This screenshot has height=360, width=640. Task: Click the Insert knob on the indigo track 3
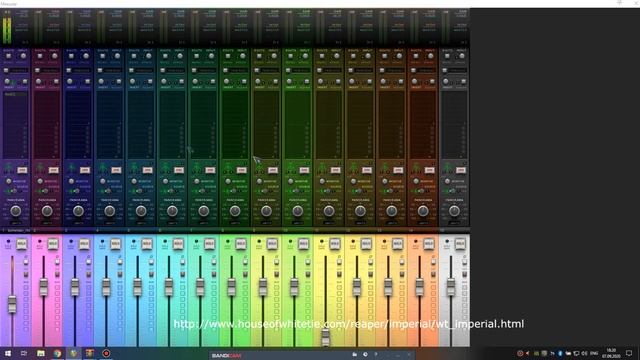(70, 82)
